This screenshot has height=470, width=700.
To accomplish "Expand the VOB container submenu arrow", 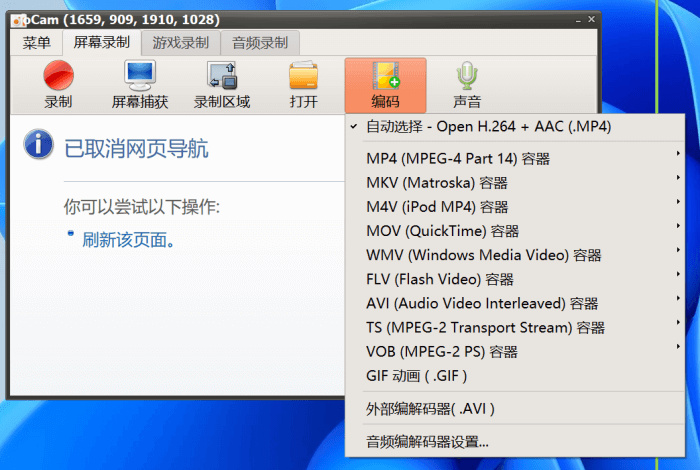I will pos(678,346).
